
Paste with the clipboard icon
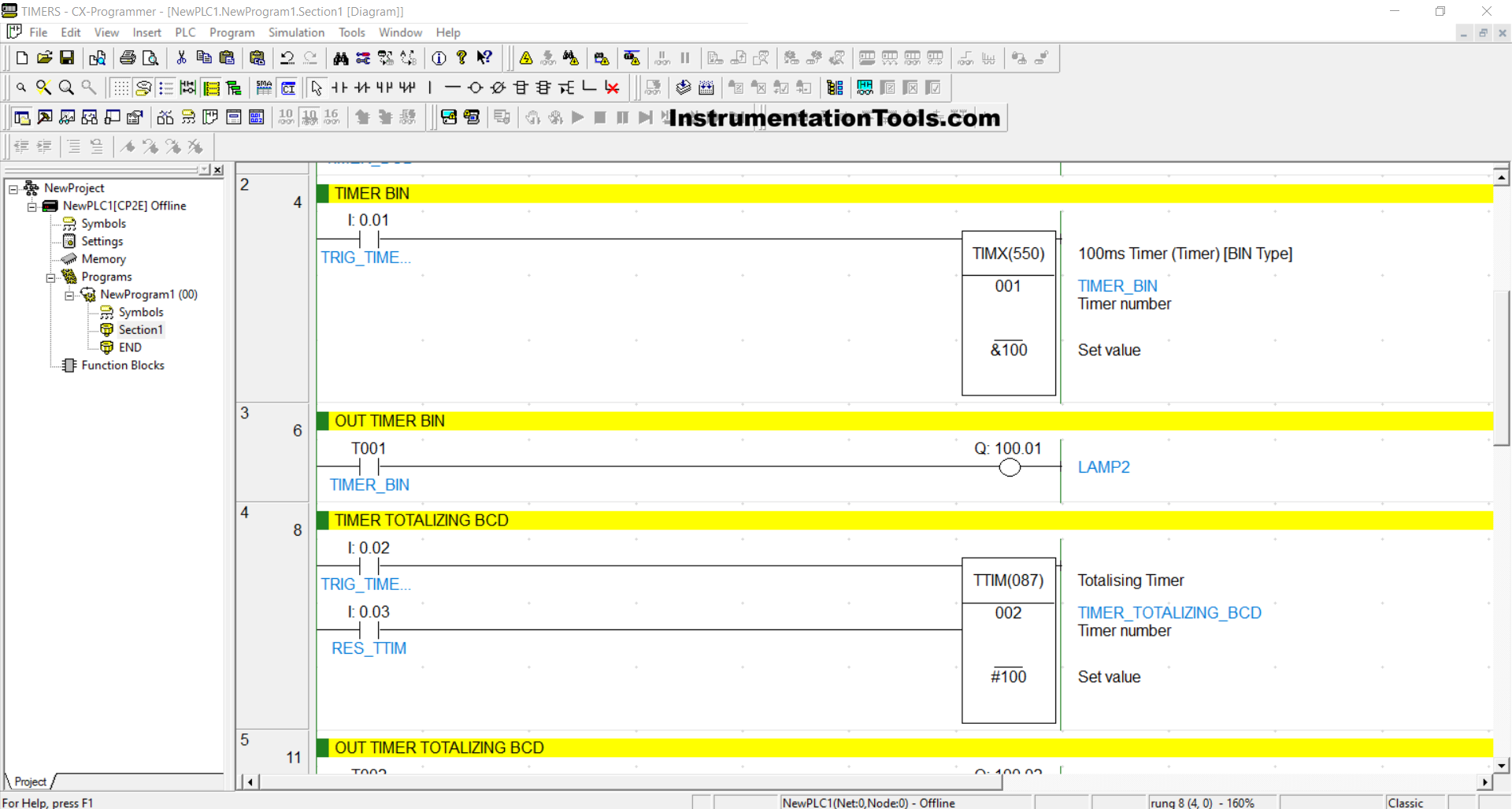(227, 58)
